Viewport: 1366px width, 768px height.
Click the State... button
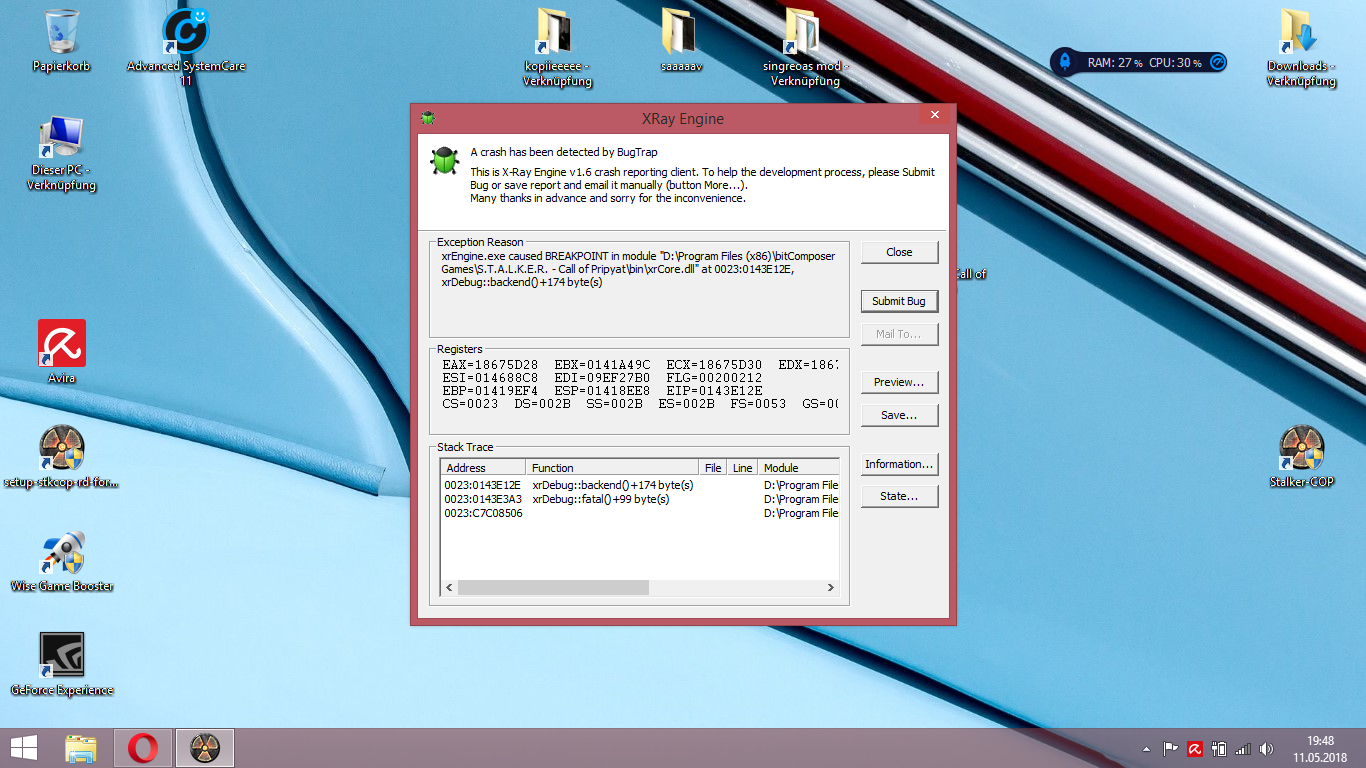click(x=899, y=496)
